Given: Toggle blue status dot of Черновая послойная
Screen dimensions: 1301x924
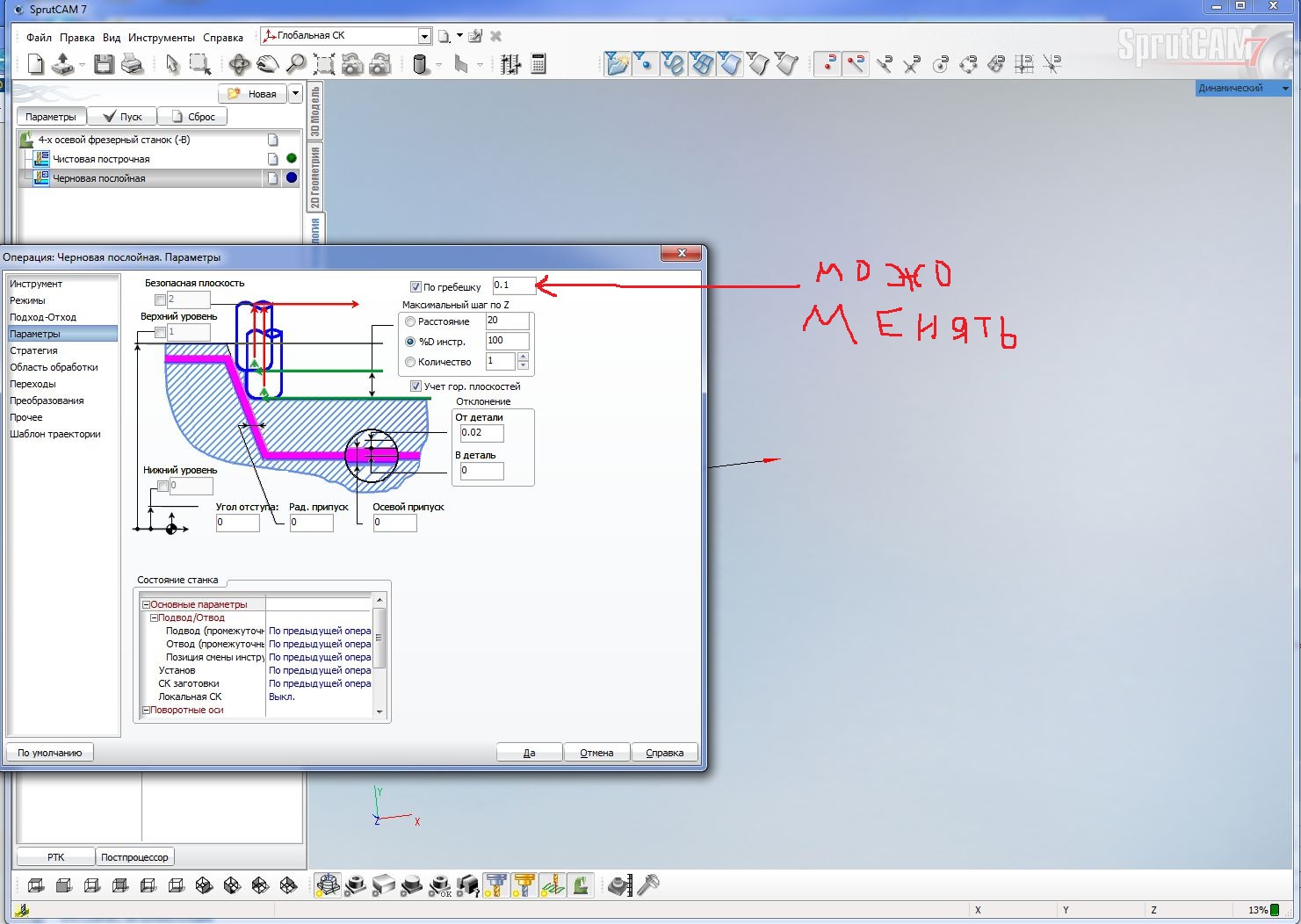Looking at the screenshot, I should click(292, 177).
